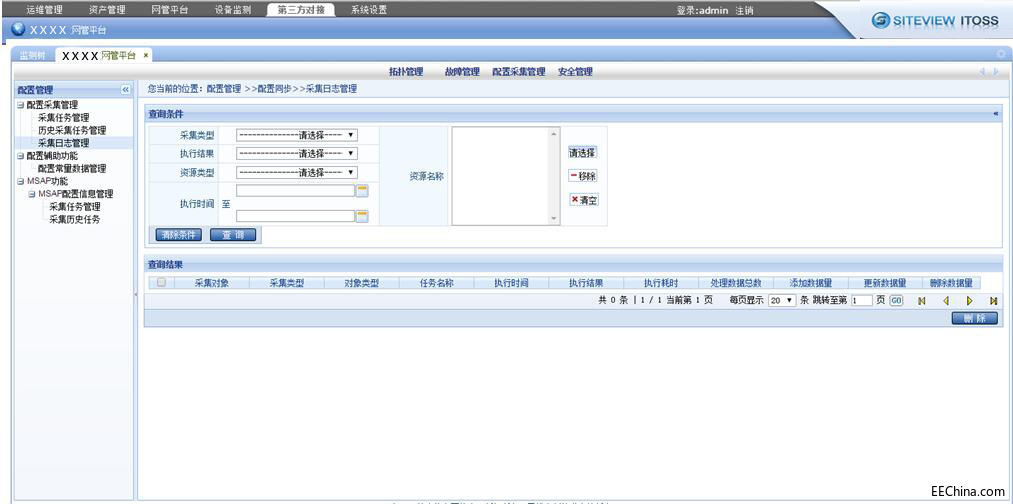
Task: Click the 移除 remove button
Action: (x=582, y=176)
